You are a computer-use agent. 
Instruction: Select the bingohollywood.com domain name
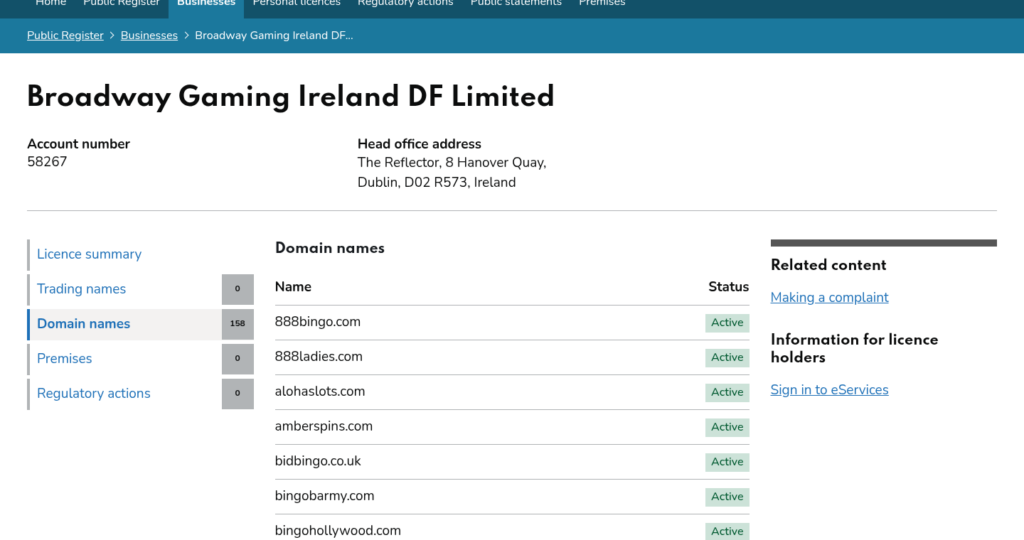(338, 531)
